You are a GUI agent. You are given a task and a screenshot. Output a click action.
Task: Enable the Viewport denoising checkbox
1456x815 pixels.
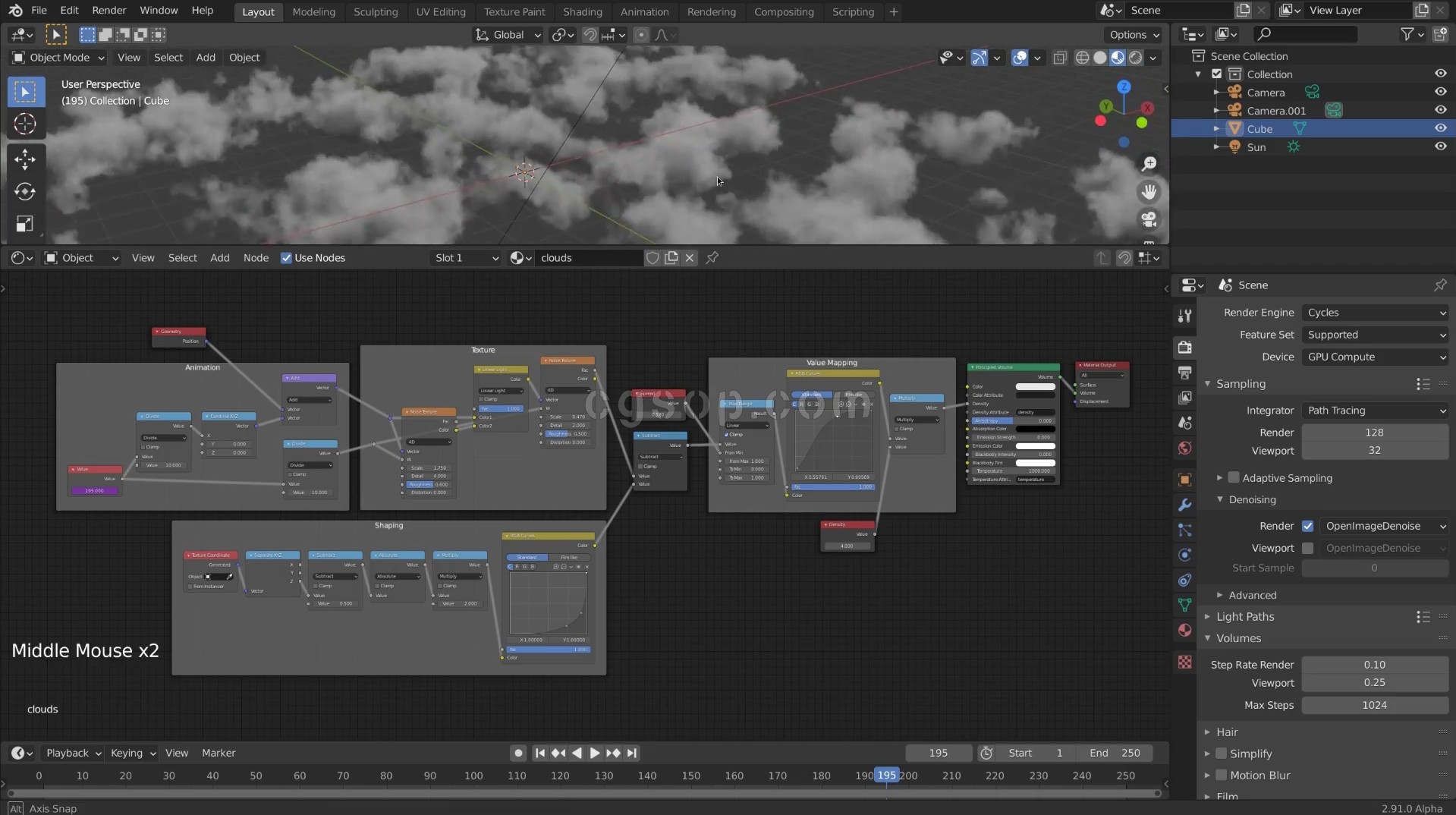coord(1307,548)
